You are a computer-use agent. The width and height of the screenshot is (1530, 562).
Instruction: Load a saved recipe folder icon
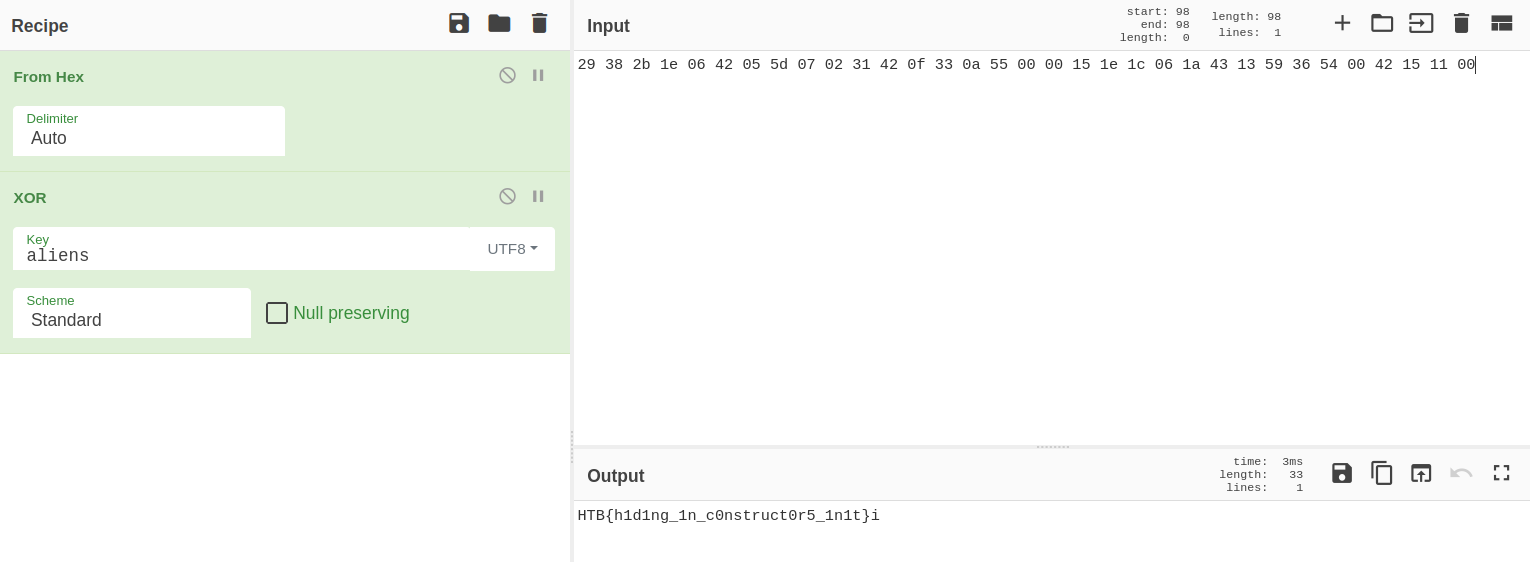click(x=499, y=23)
